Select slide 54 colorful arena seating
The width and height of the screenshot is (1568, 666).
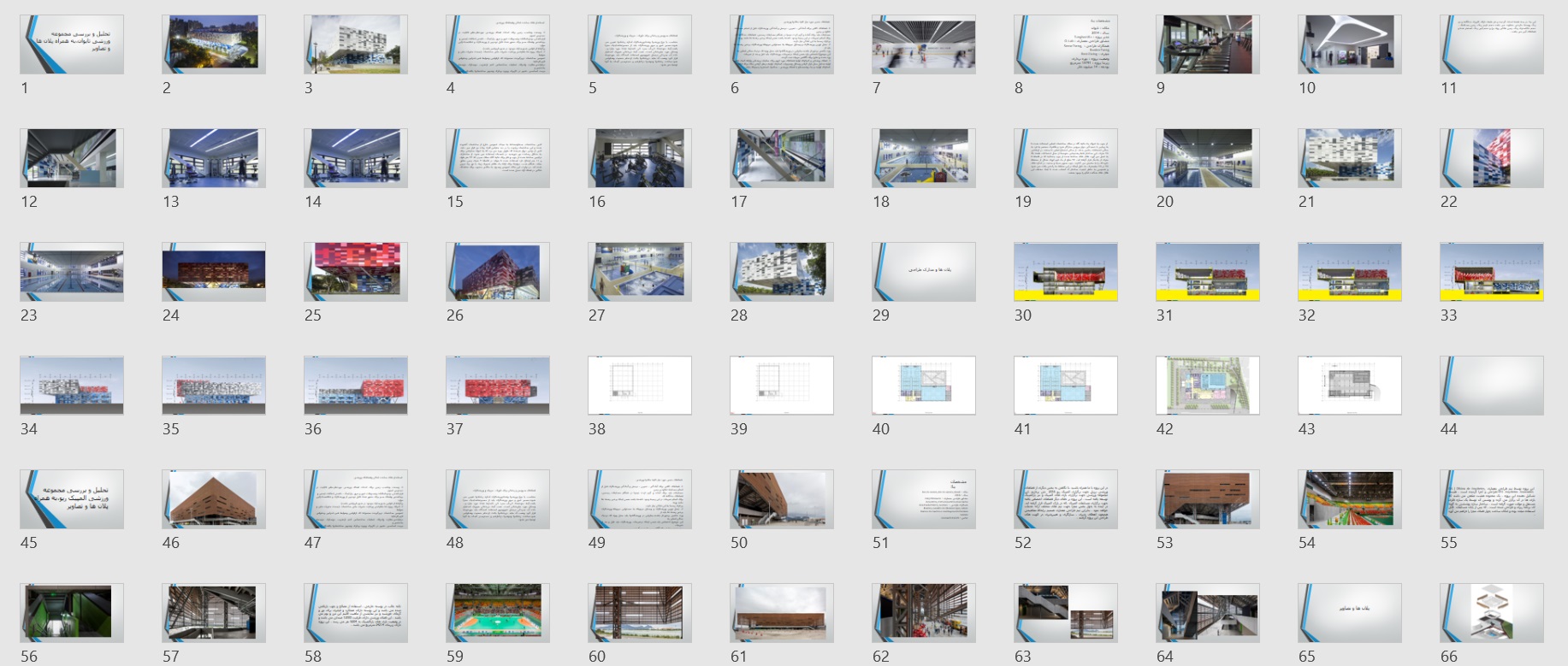(1350, 499)
